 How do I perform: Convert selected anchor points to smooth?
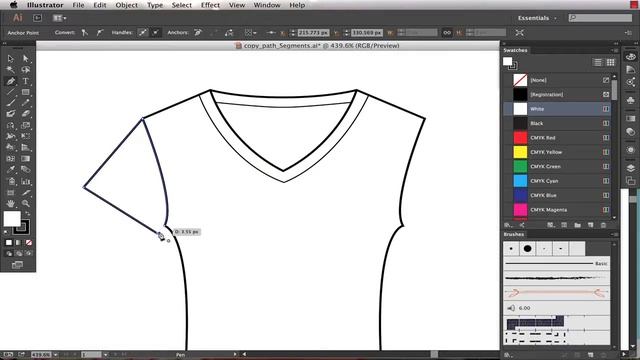(x=100, y=33)
